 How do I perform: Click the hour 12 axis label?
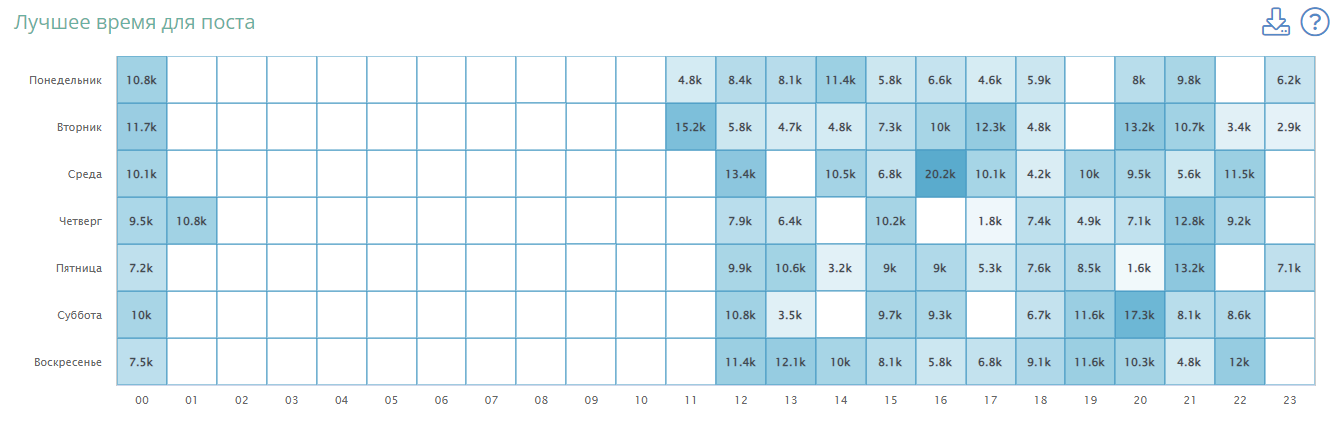(741, 400)
